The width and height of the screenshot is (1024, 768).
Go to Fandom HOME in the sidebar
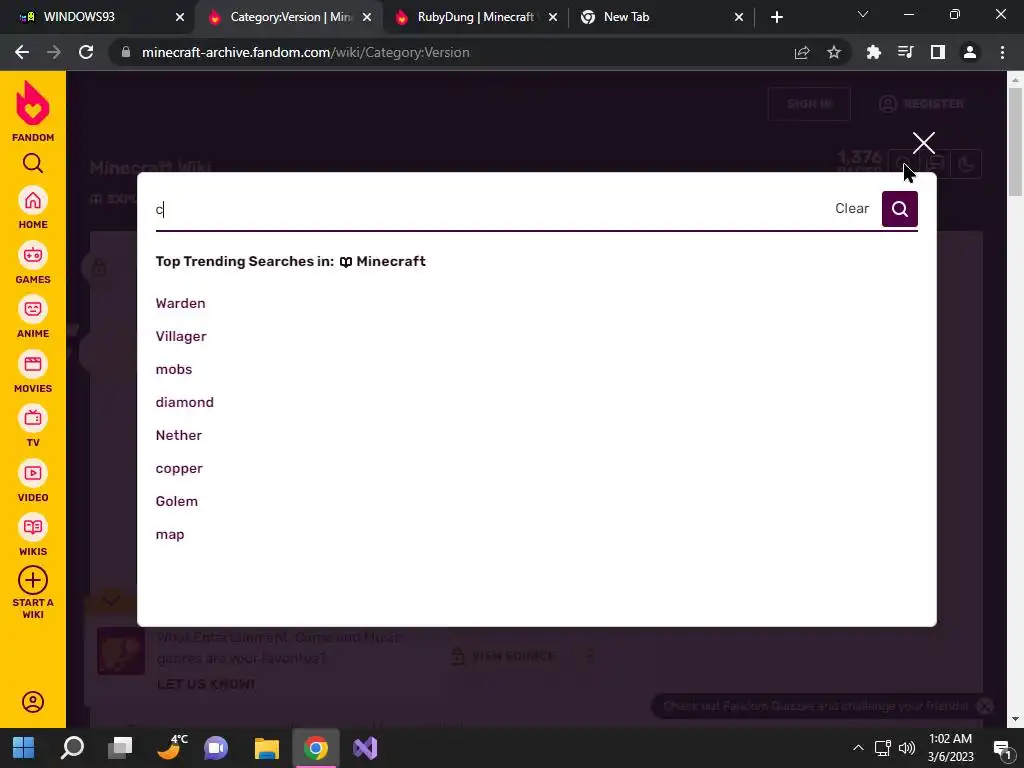pyautogui.click(x=33, y=208)
